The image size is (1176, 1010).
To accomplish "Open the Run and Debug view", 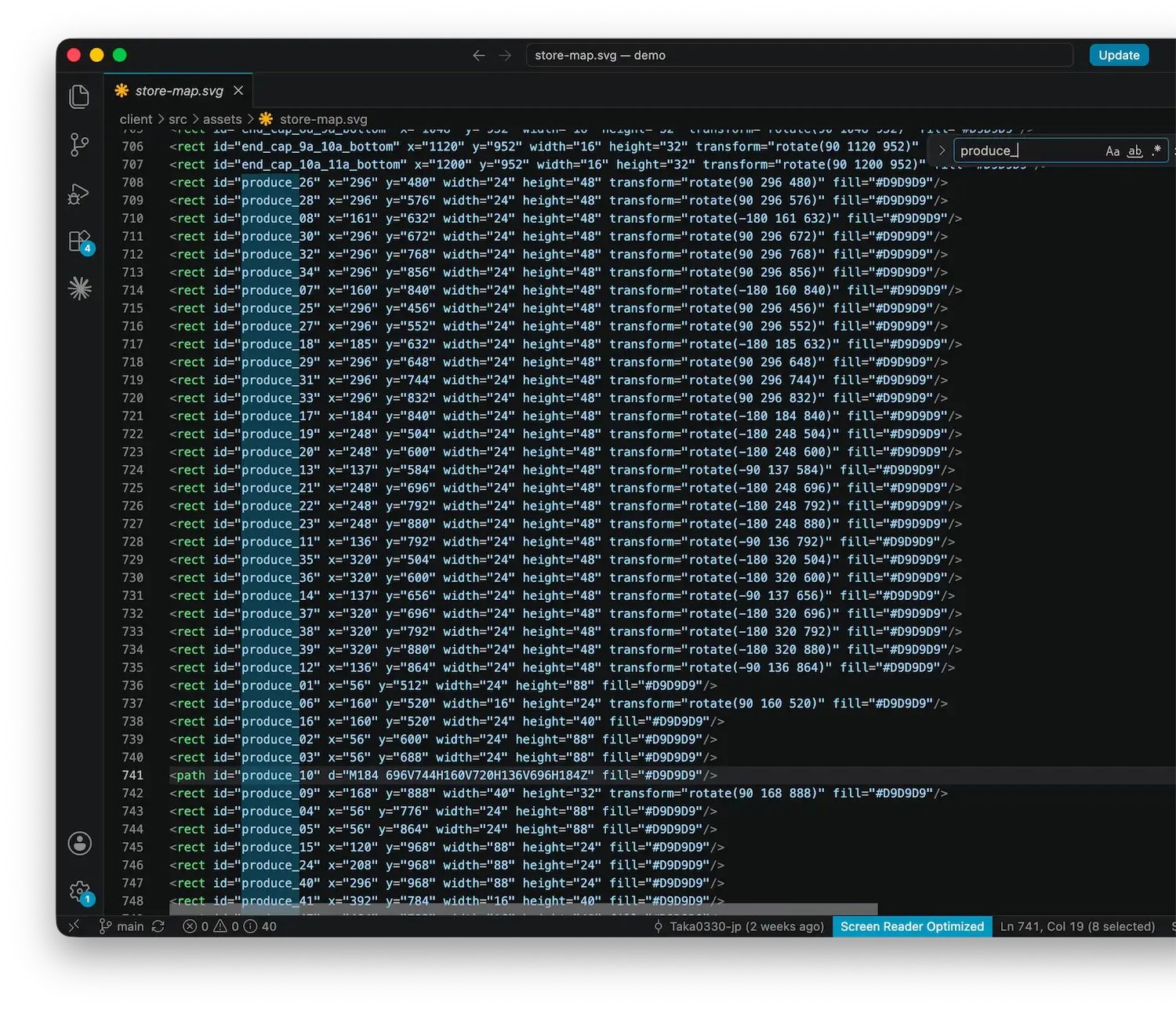I will 79,193.
